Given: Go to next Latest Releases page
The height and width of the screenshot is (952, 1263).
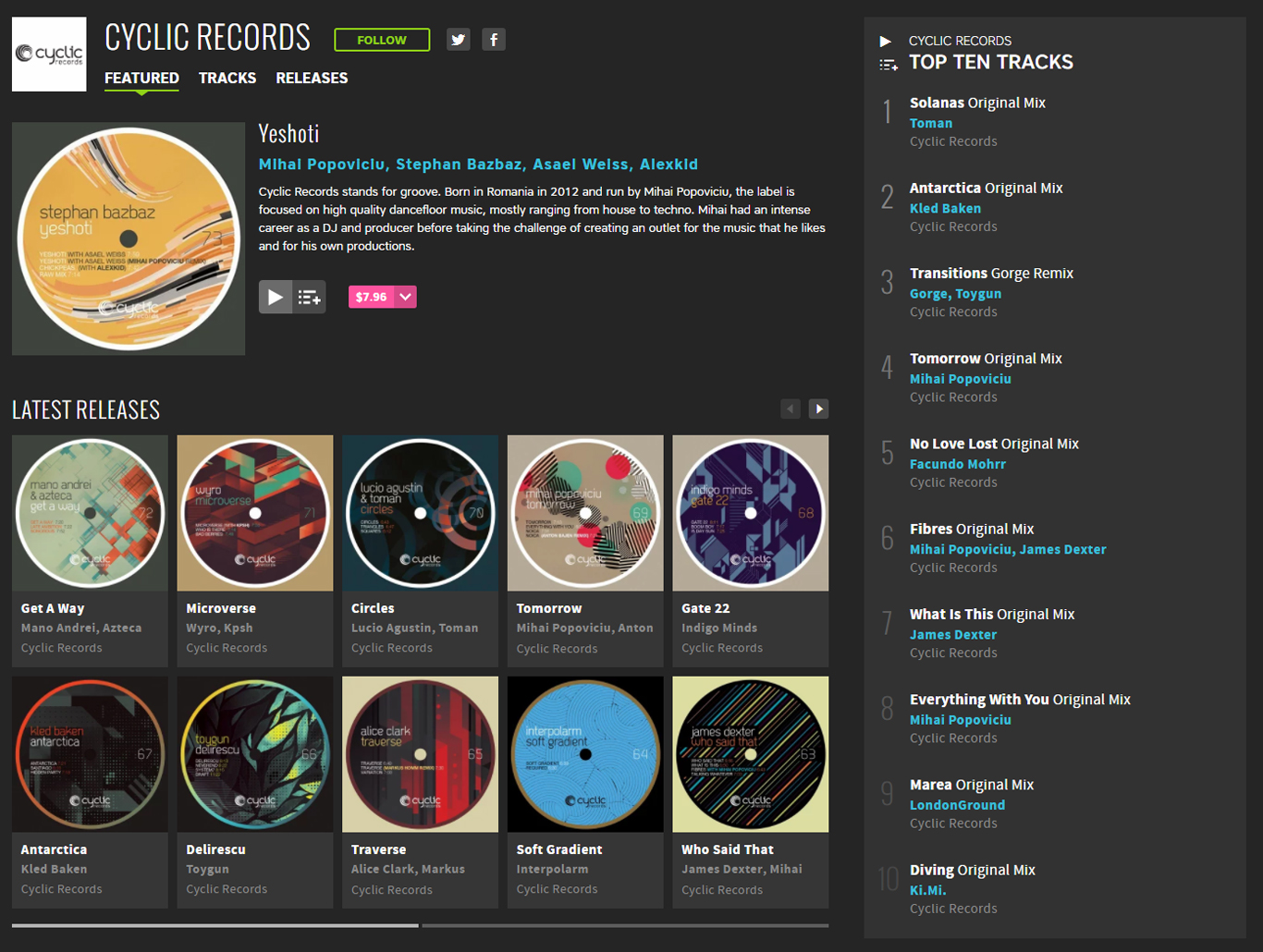Looking at the screenshot, I should (819, 409).
